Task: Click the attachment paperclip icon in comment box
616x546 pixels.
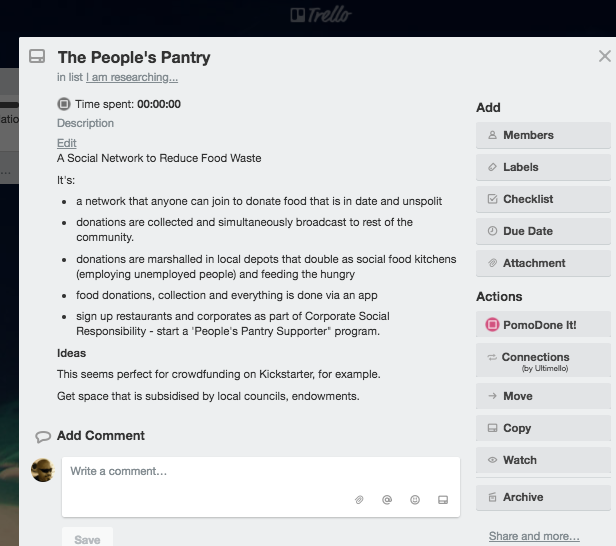Action: pyautogui.click(x=359, y=500)
